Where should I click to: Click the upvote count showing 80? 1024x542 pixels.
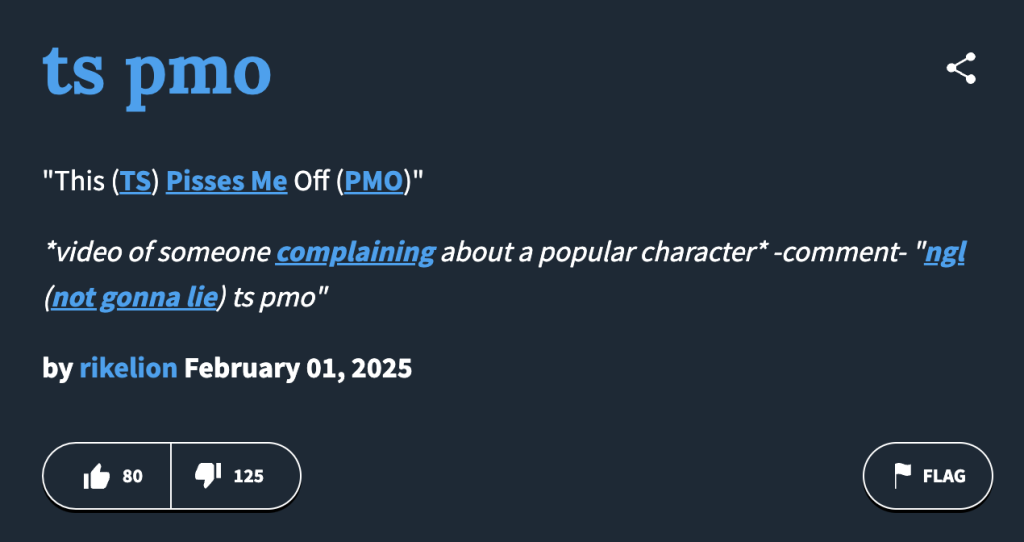pyautogui.click(x=132, y=476)
